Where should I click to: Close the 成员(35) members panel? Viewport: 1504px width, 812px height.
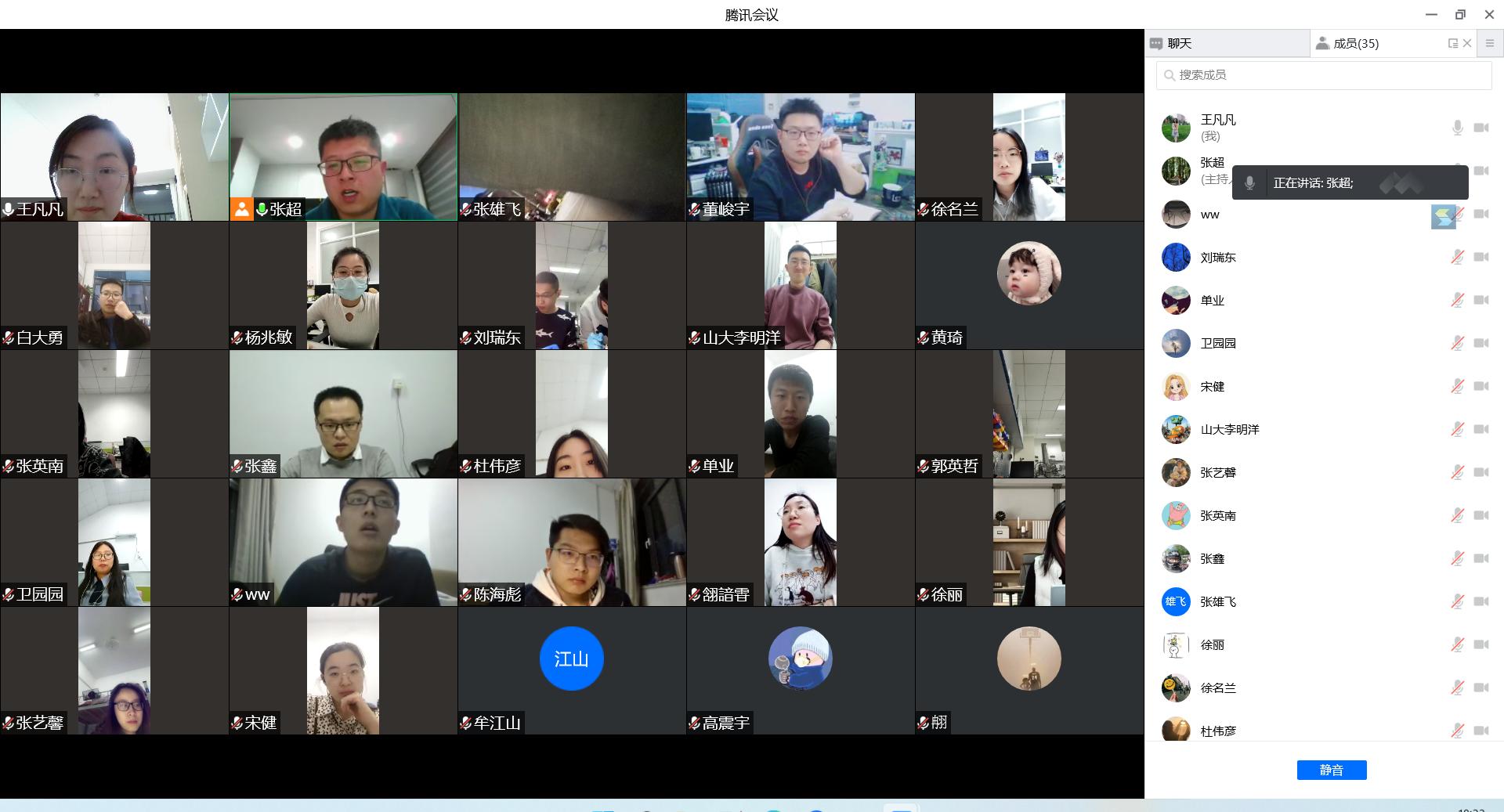(1467, 44)
